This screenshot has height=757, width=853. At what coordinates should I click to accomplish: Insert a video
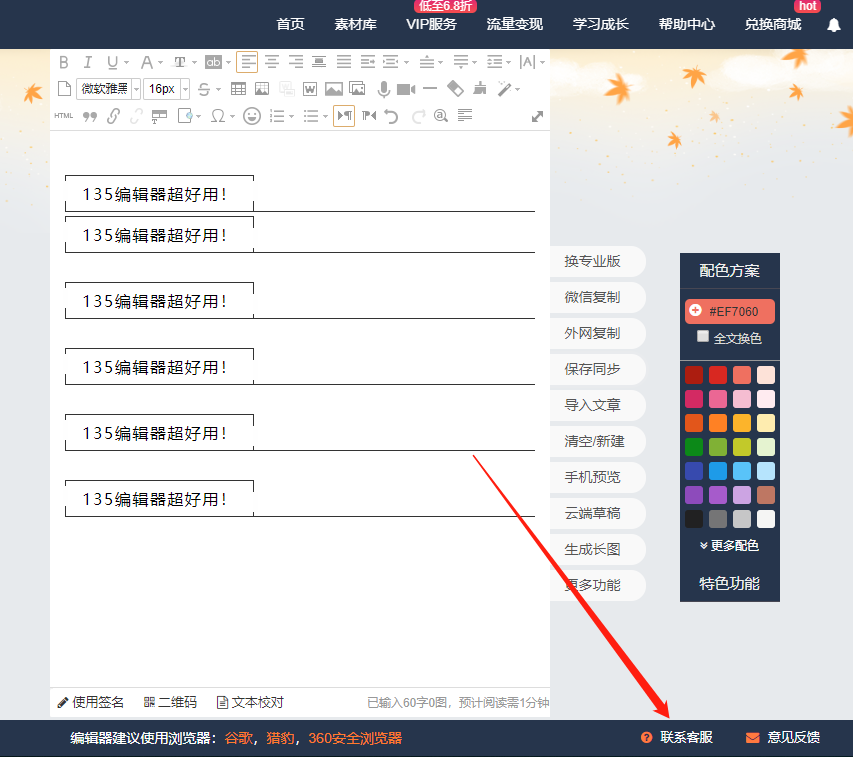(x=406, y=89)
